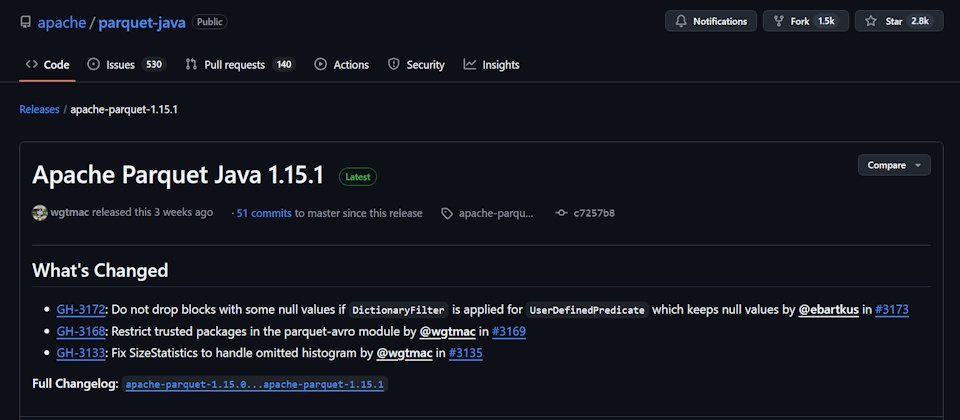The width and height of the screenshot is (960, 420).
Task: Follow the Releases breadcrumb link
Action: click(x=39, y=110)
